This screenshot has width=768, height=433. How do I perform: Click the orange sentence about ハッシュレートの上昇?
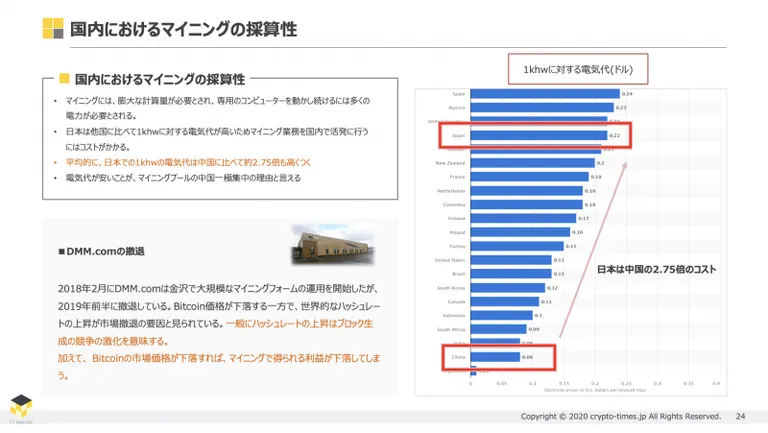click(x=216, y=332)
